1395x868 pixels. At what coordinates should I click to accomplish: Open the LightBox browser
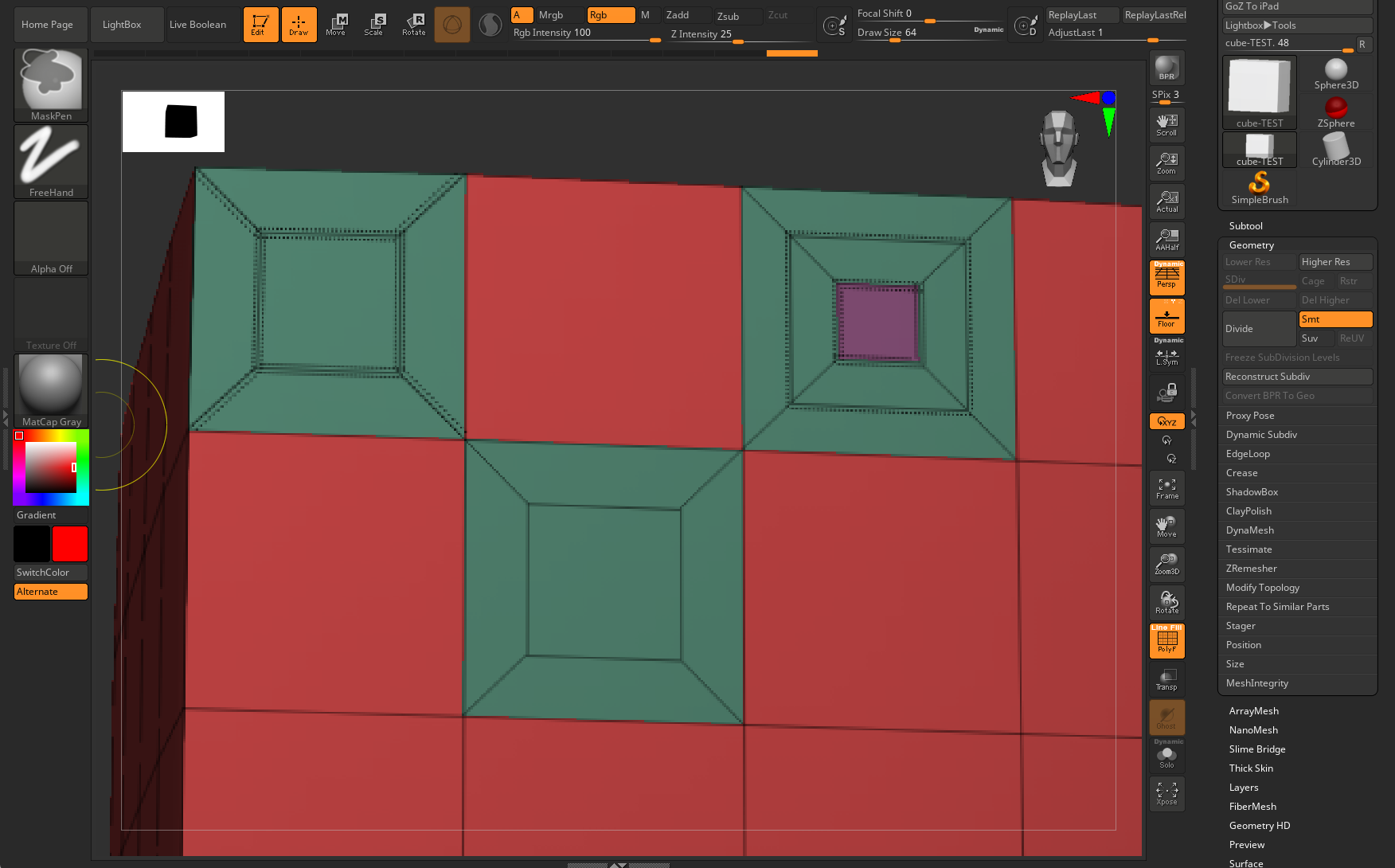pyautogui.click(x=122, y=25)
